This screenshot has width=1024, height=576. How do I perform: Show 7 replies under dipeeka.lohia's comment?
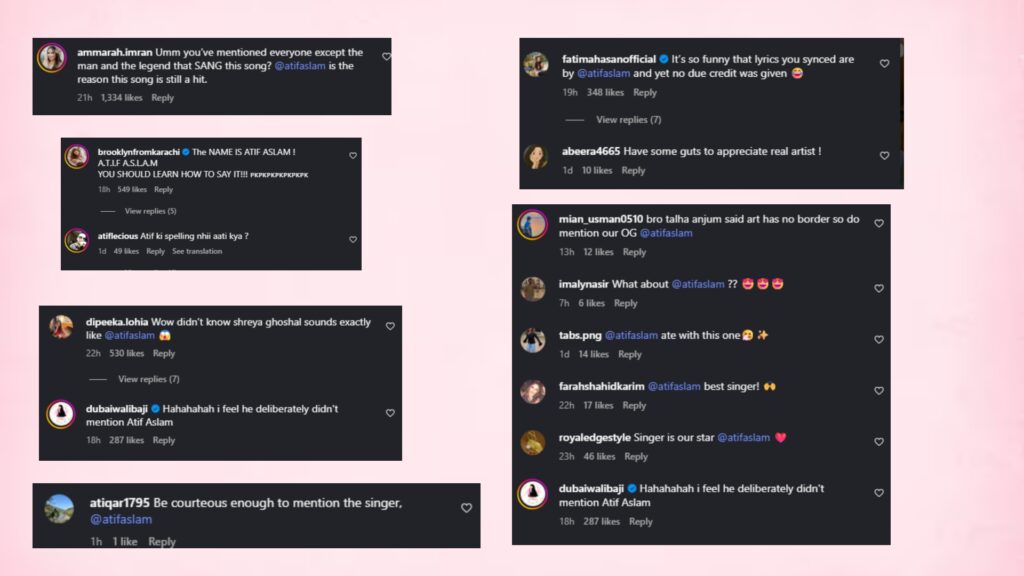click(148, 379)
